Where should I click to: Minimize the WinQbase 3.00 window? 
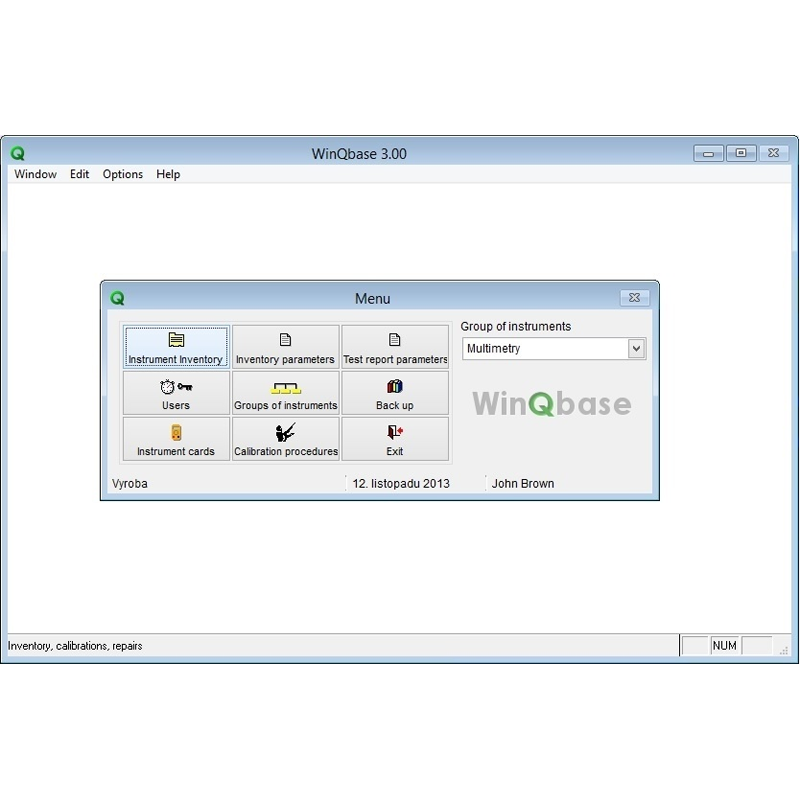(708, 153)
